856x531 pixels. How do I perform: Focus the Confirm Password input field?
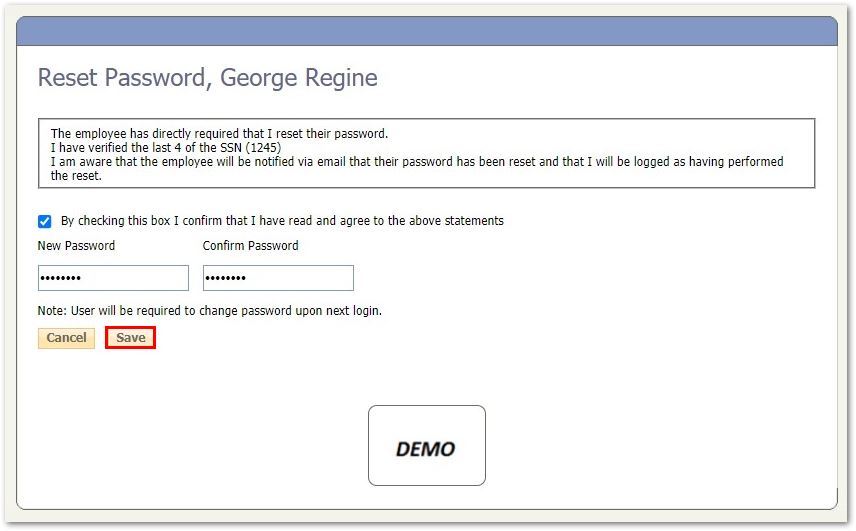pyautogui.click(x=278, y=278)
